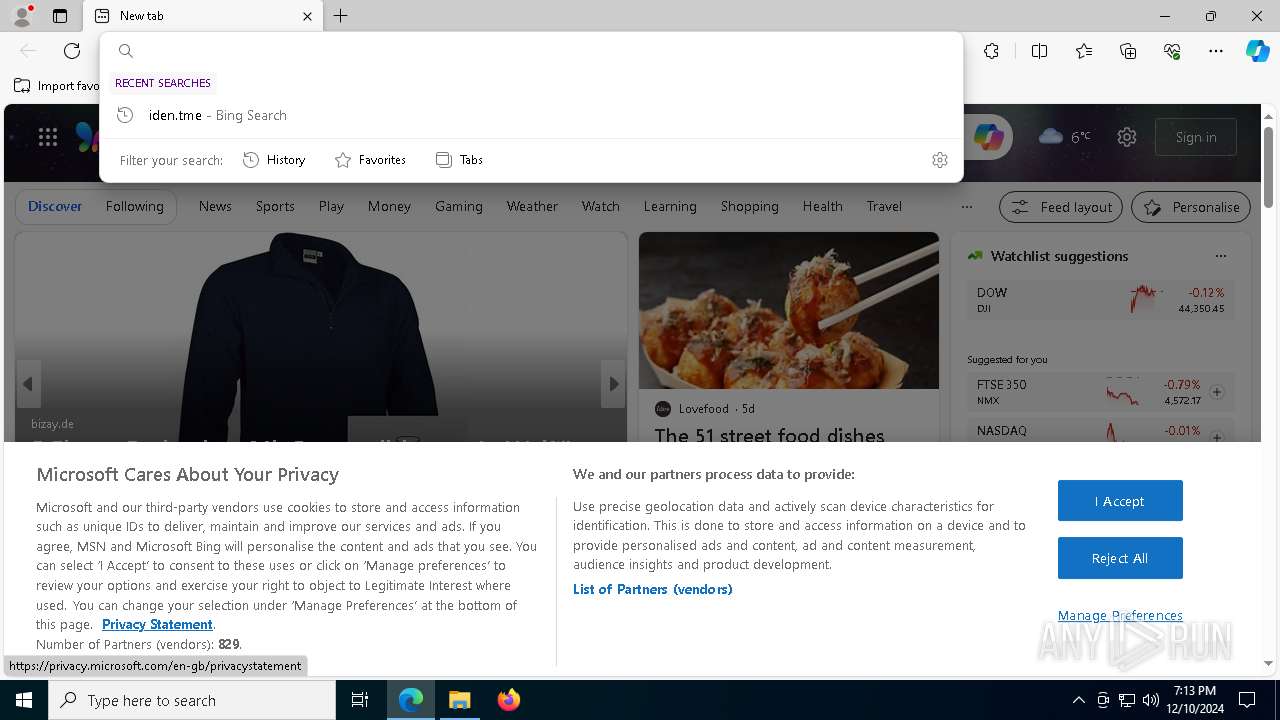Open the Health category
Screen dimensions: 1280x720
tap(822, 206)
